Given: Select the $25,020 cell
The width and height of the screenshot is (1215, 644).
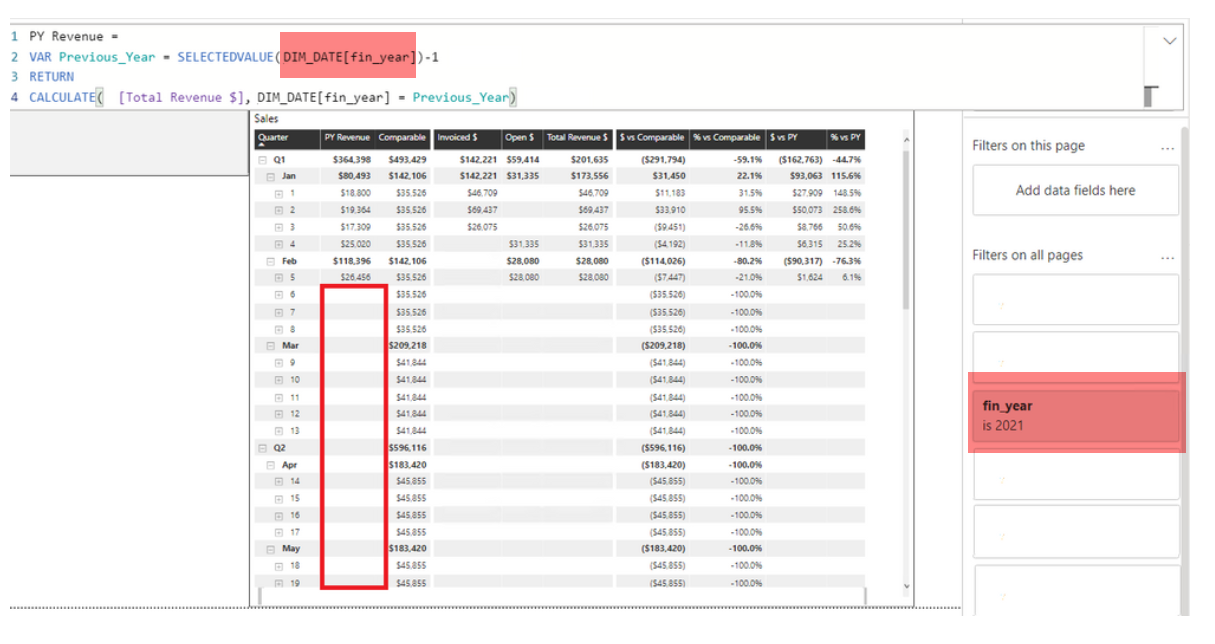Looking at the screenshot, I should (x=355, y=244).
